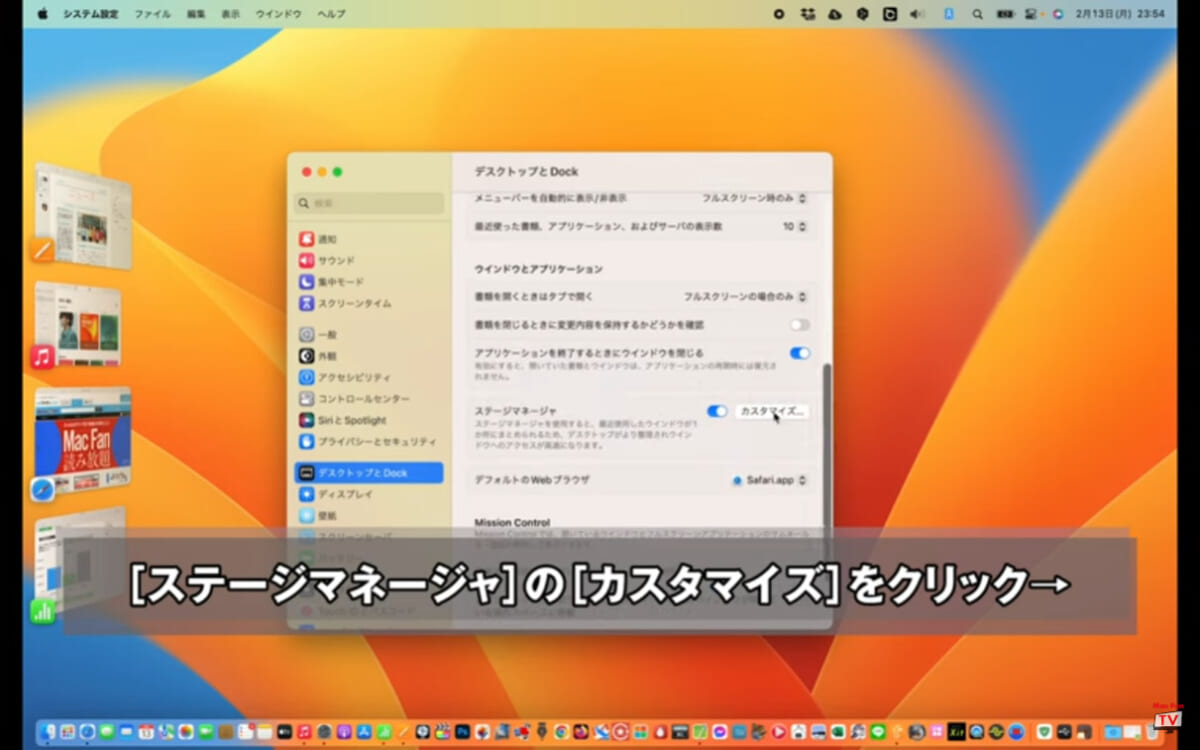
Task: Click the Mac Fan Safari thumbnail in Stage Manager
Action: 83,440
